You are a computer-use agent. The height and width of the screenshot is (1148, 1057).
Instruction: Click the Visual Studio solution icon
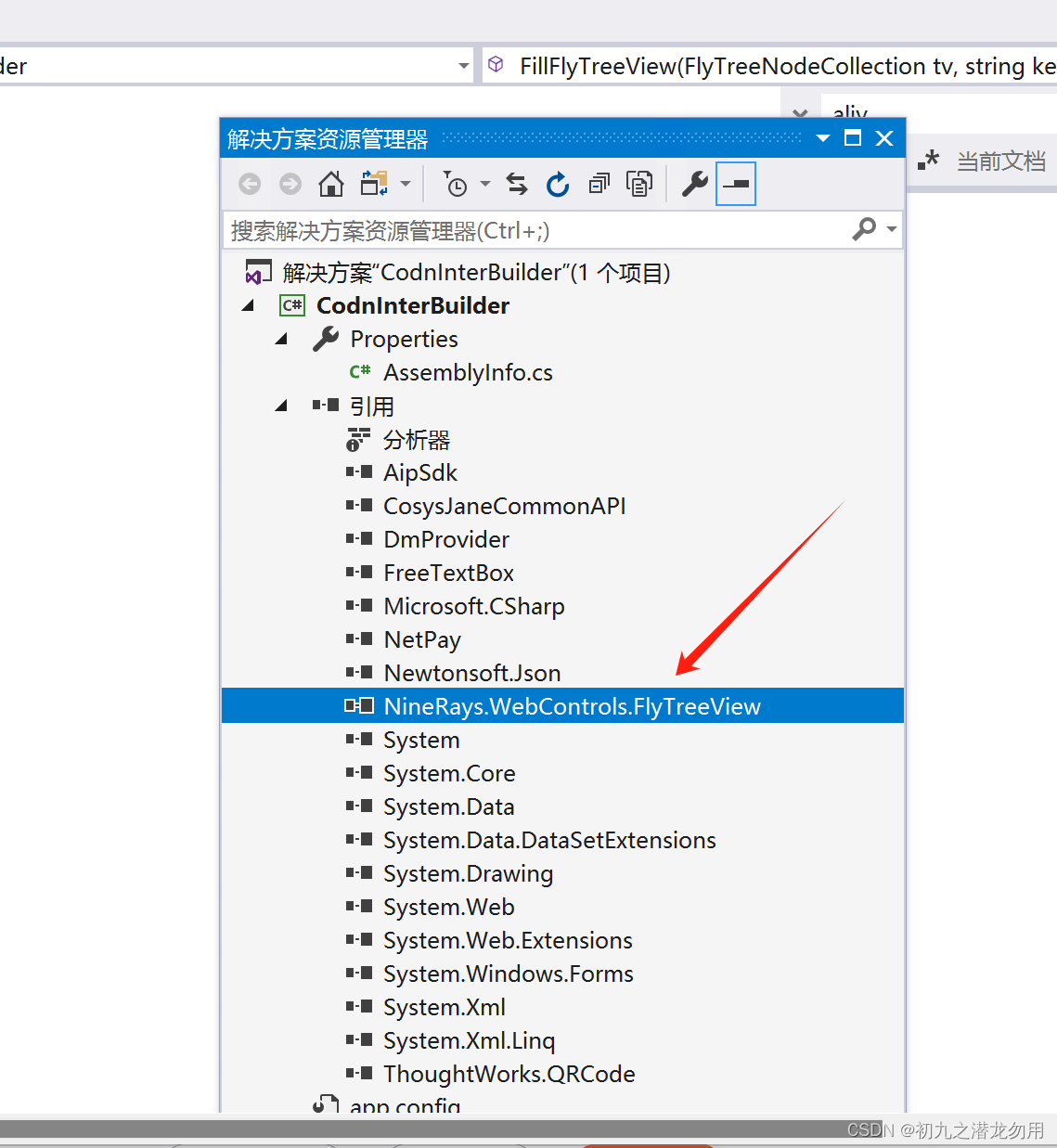pyautogui.click(x=258, y=273)
